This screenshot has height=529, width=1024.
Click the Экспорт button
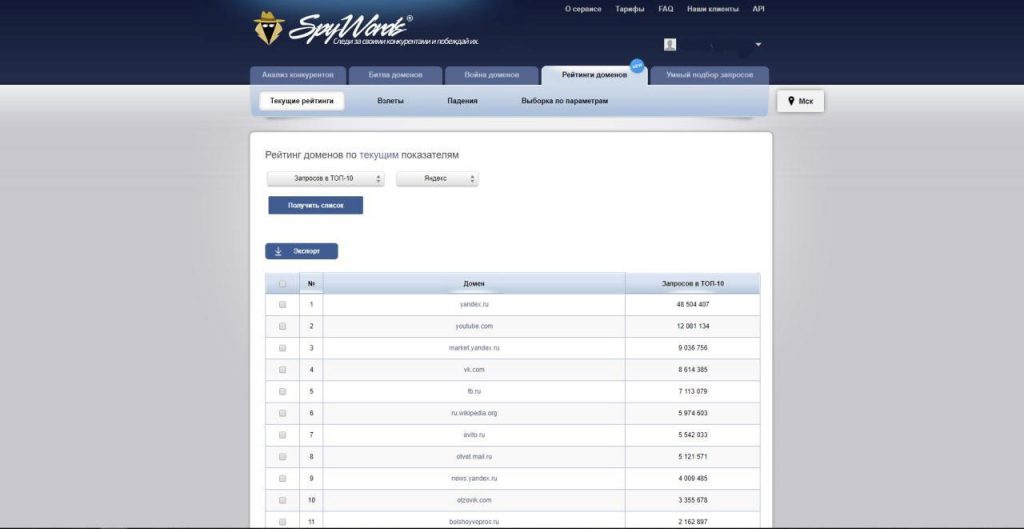point(301,251)
